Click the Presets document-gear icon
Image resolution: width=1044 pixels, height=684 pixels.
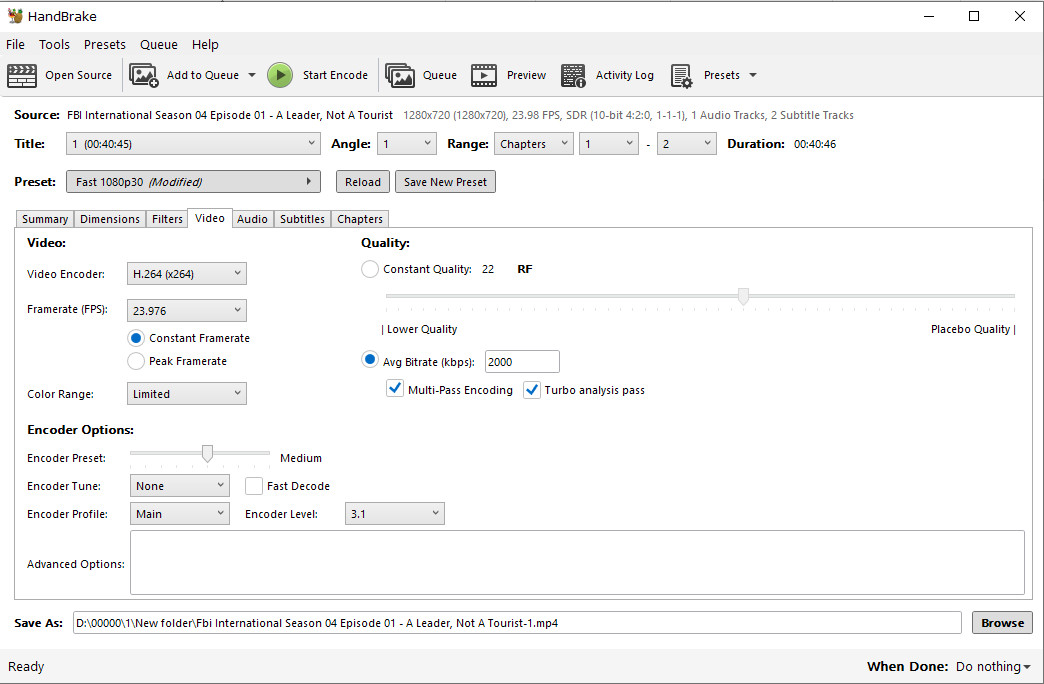pyautogui.click(x=681, y=75)
